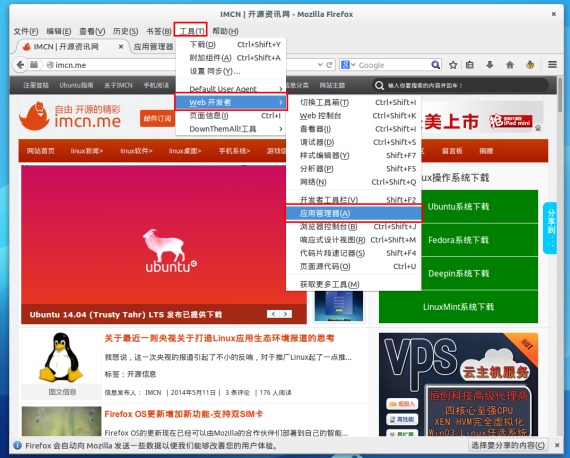Expand the DownThemAll tools submenu

pos(231,129)
